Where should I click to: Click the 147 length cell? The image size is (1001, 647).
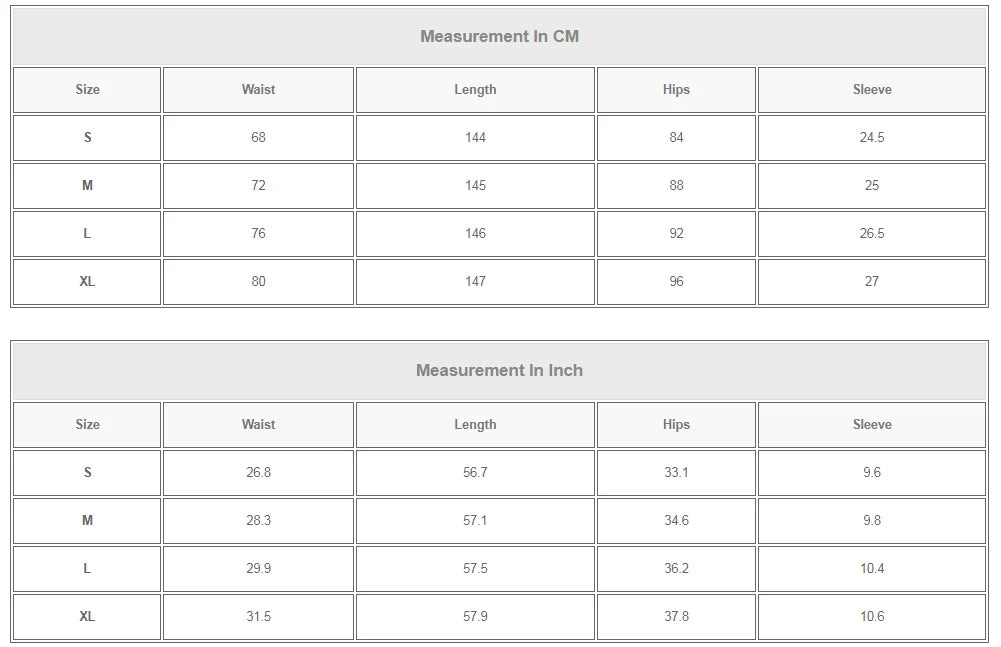click(x=475, y=282)
